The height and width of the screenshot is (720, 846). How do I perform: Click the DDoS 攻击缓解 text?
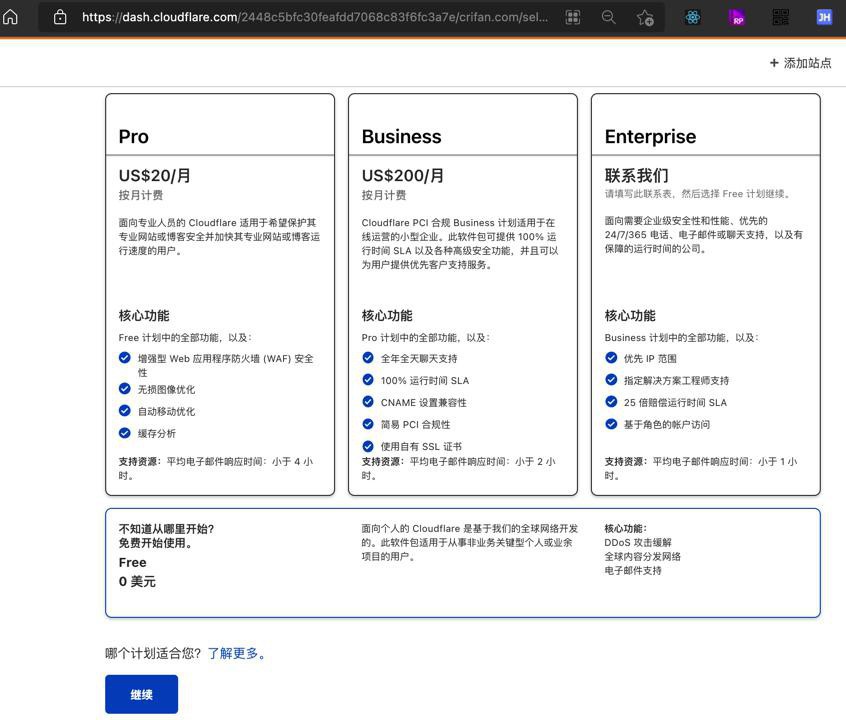[x=638, y=542]
